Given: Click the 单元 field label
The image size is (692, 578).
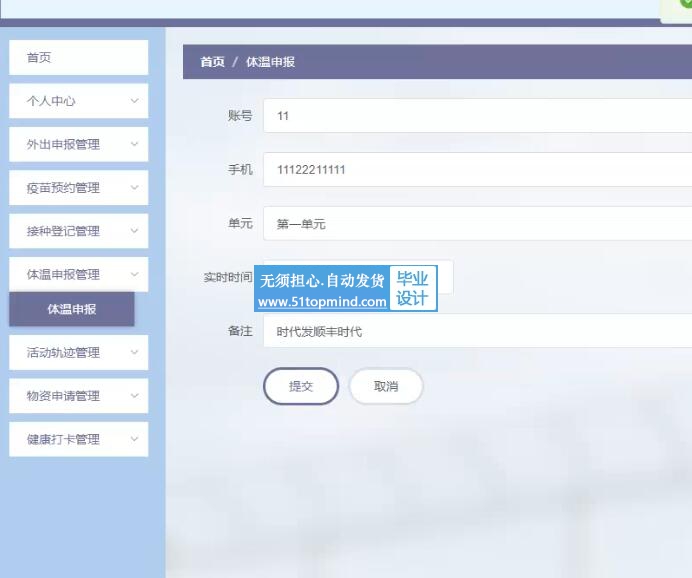Looking at the screenshot, I should (240, 223).
